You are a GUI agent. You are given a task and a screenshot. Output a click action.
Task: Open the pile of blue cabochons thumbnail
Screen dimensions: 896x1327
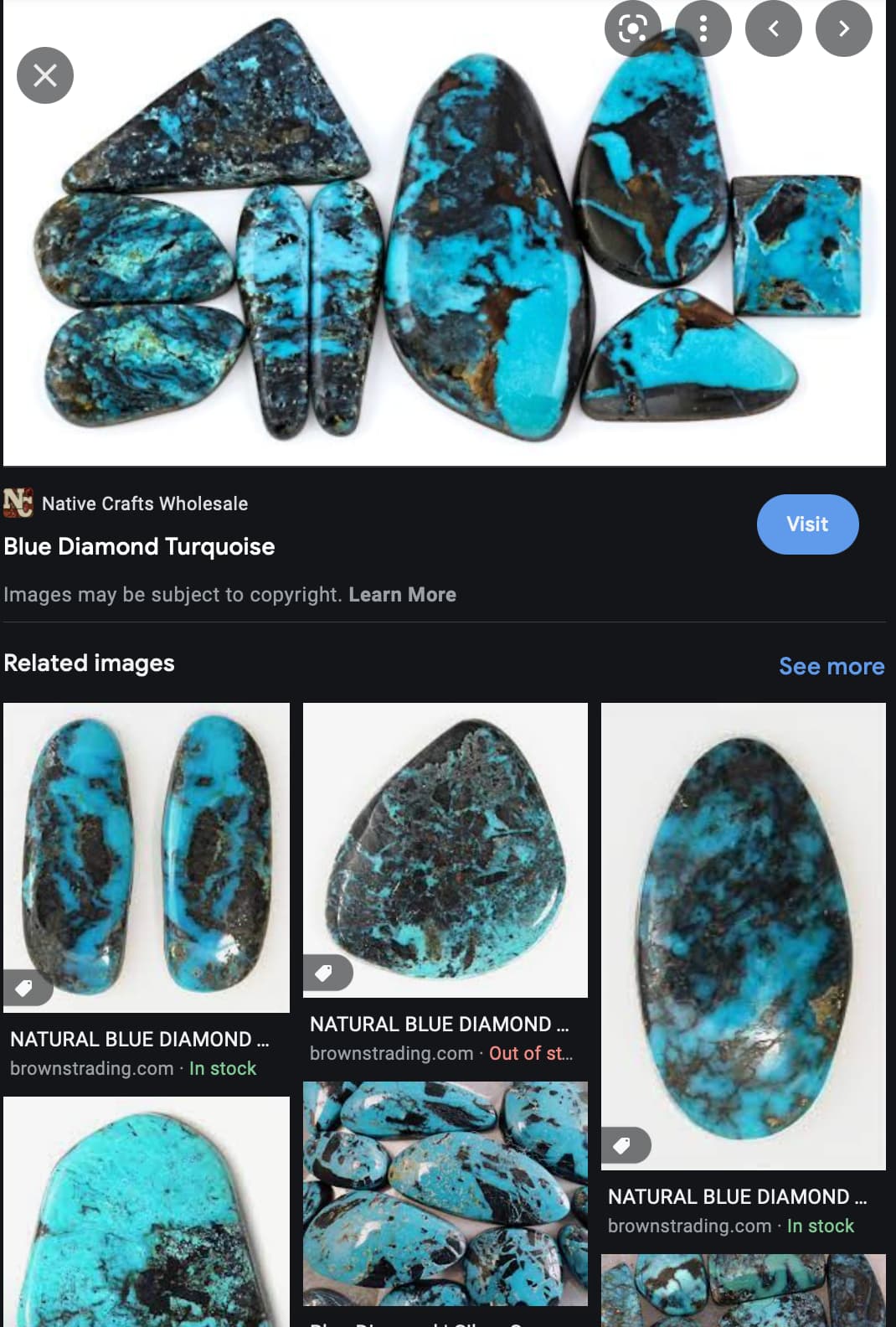point(445,1194)
